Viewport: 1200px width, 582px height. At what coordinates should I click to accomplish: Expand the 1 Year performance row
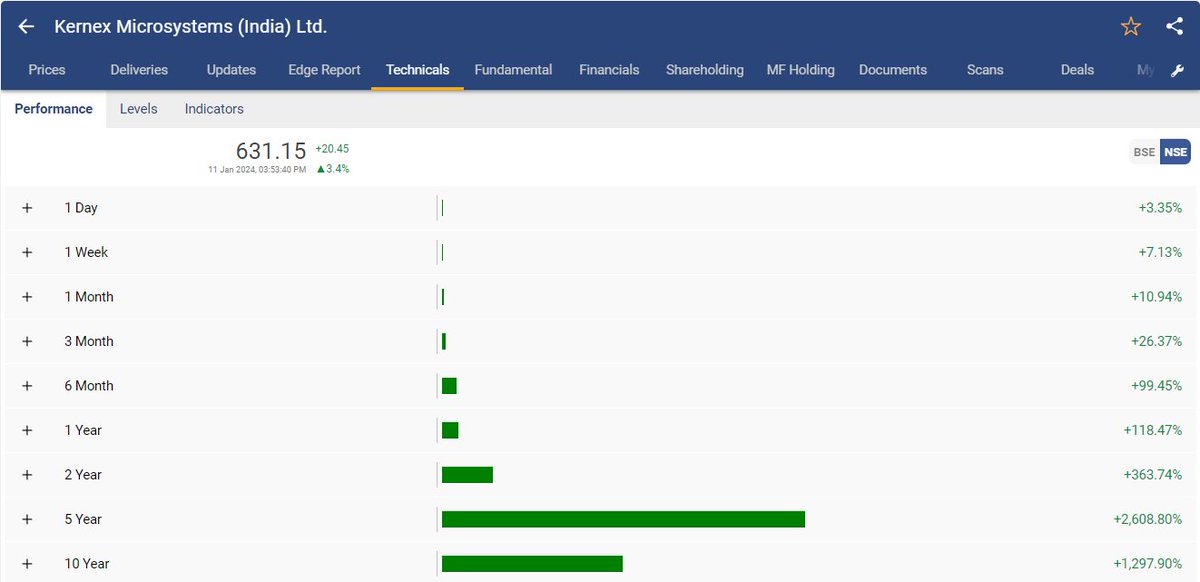click(27, 430)
